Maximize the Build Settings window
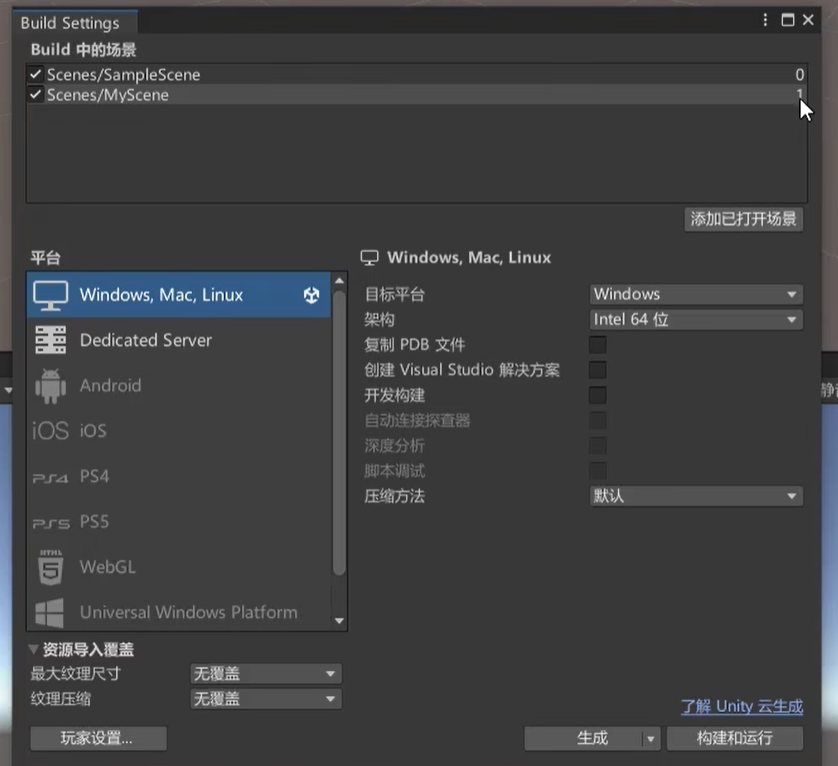This screenshot has width=838, height=766. [787, 20]
